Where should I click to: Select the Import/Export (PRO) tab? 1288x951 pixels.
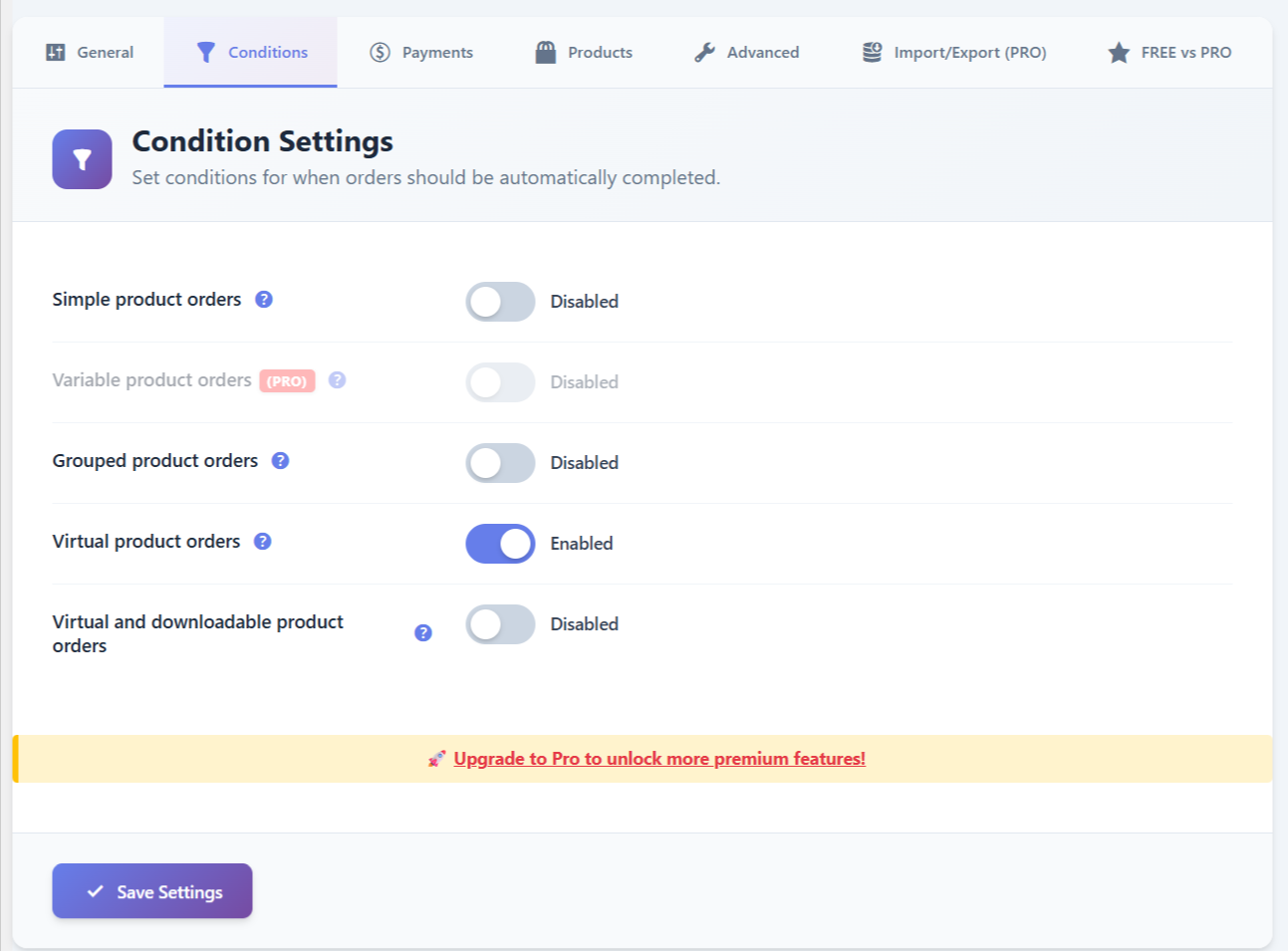pyautogui.click(x=954, y=53)
